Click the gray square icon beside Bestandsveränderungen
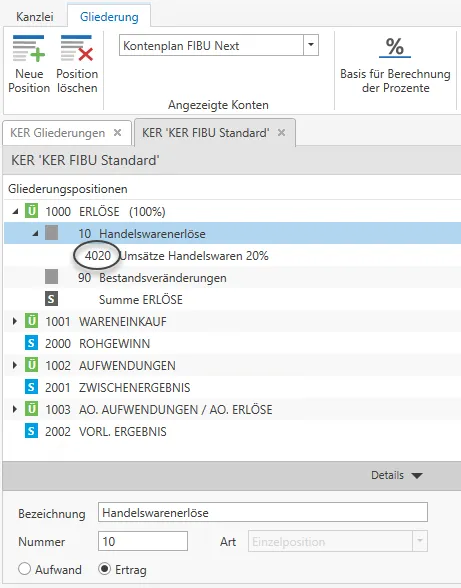The height and width of the screenshot is (588, 461). pyautogui.click(x=51, y=277)
